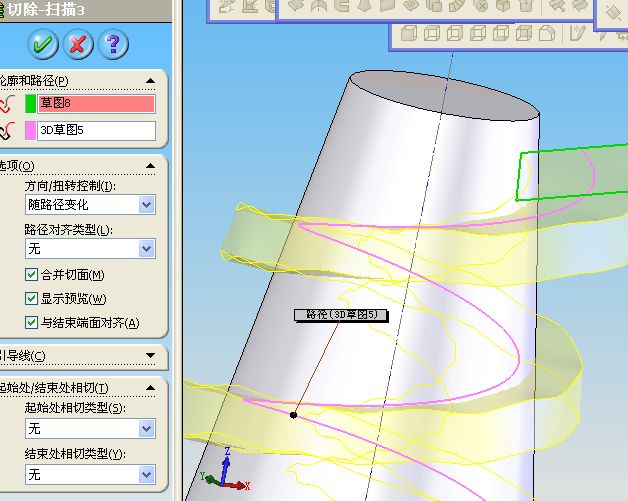The width and height of the screenshot is (628, 501).
Task: Click the X axis of the coordinate triad
Action: point(237,486)
